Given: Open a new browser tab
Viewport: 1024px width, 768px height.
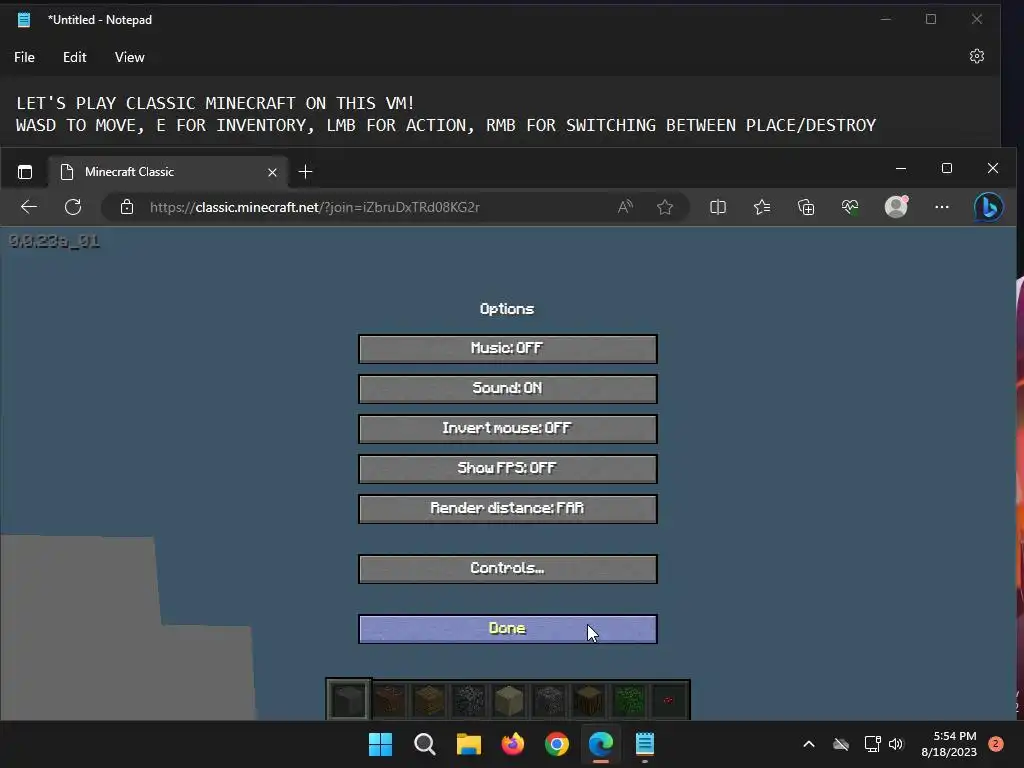Looking at the screenshot, I should coord(305,172).
